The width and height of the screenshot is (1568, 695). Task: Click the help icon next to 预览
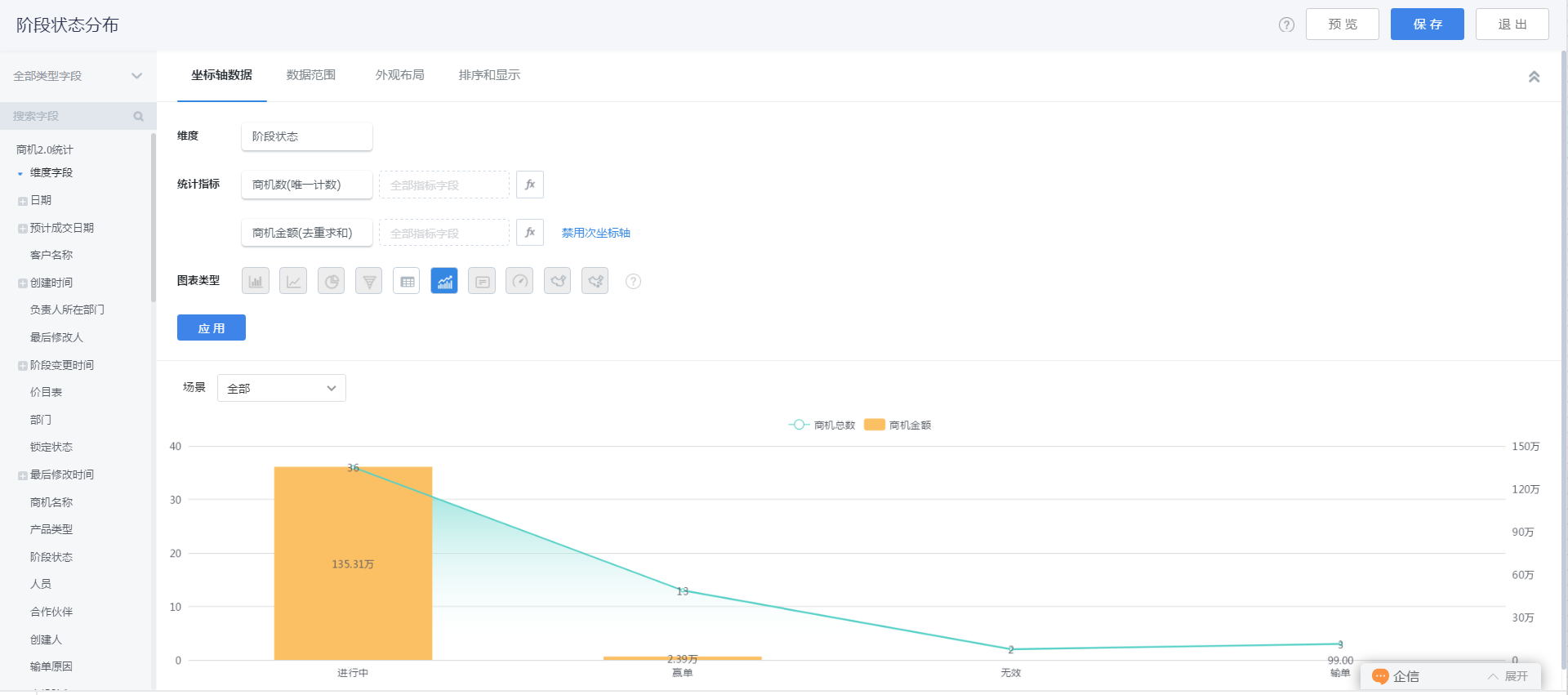click(x=1286, y=25)
